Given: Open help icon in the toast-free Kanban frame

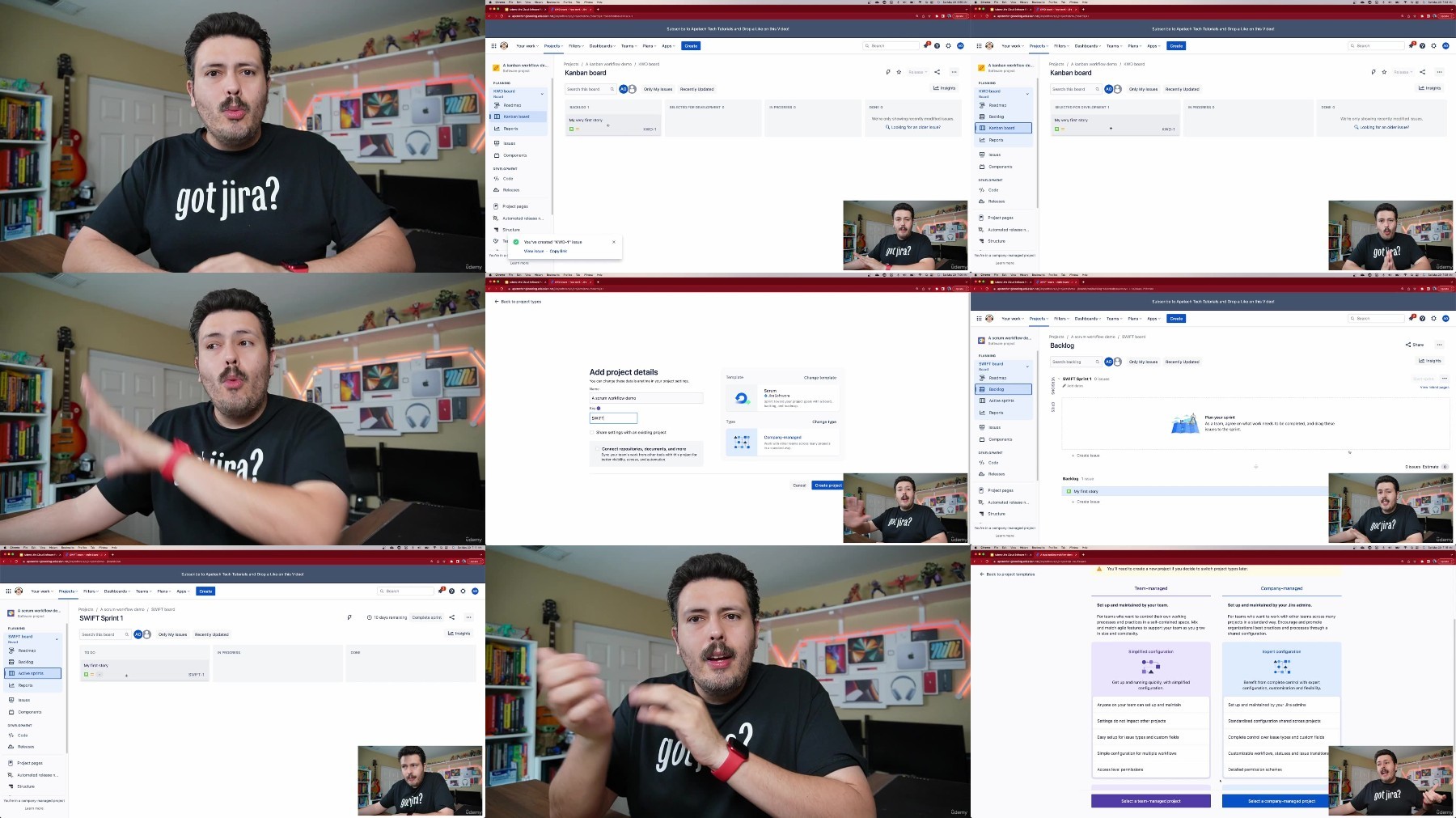Looking at the screenshot, I should coord(1422,46).
